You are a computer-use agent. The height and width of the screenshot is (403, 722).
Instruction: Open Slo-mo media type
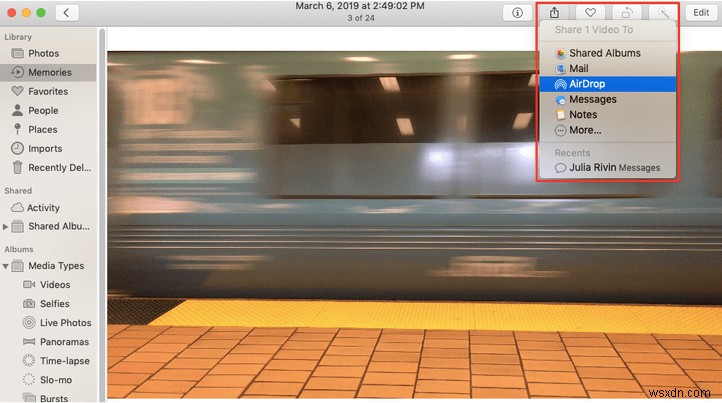click(x=48, y=380)
